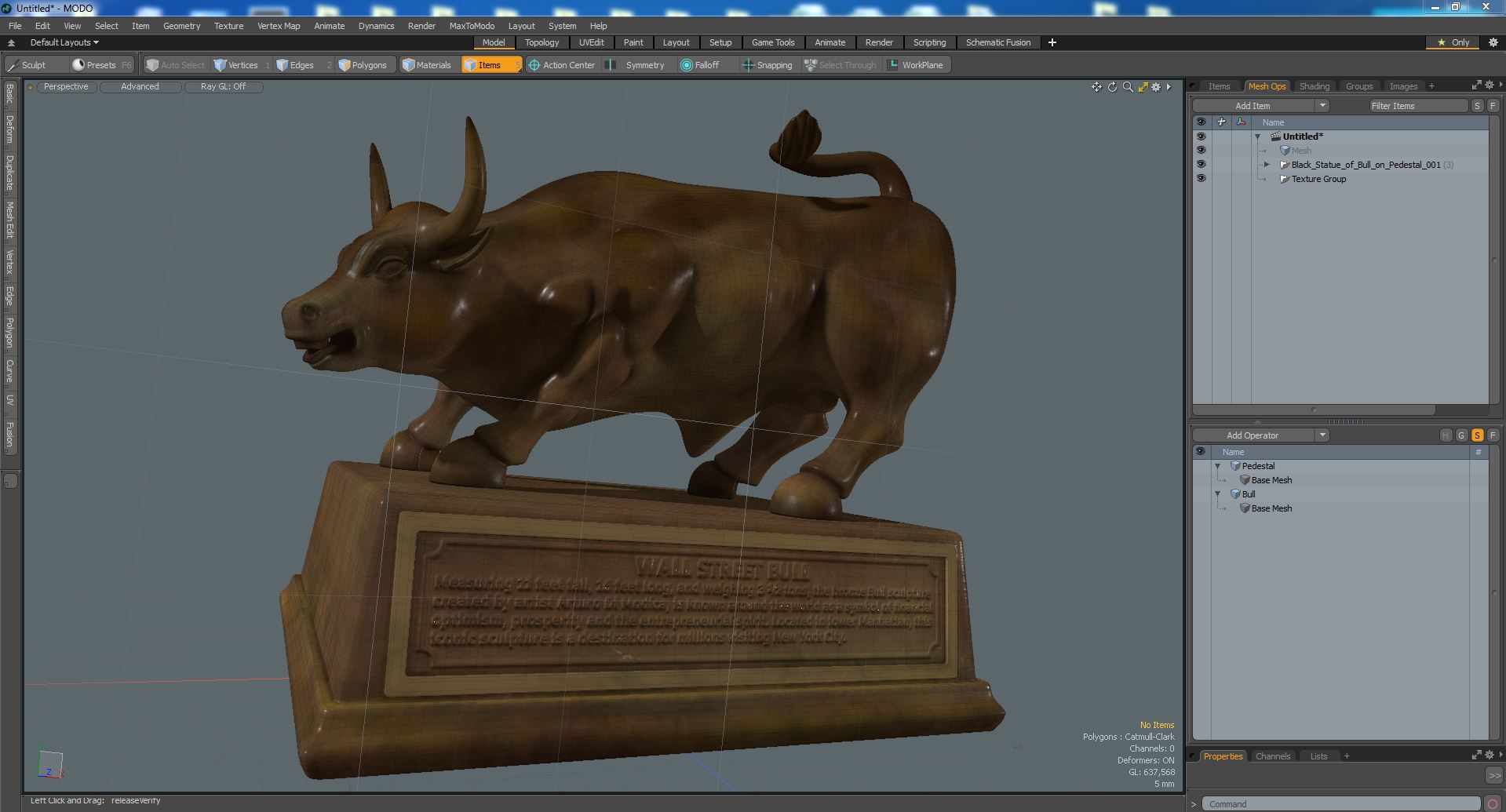Toggle the G button in Mesh Ops list

click(1461, 435)
